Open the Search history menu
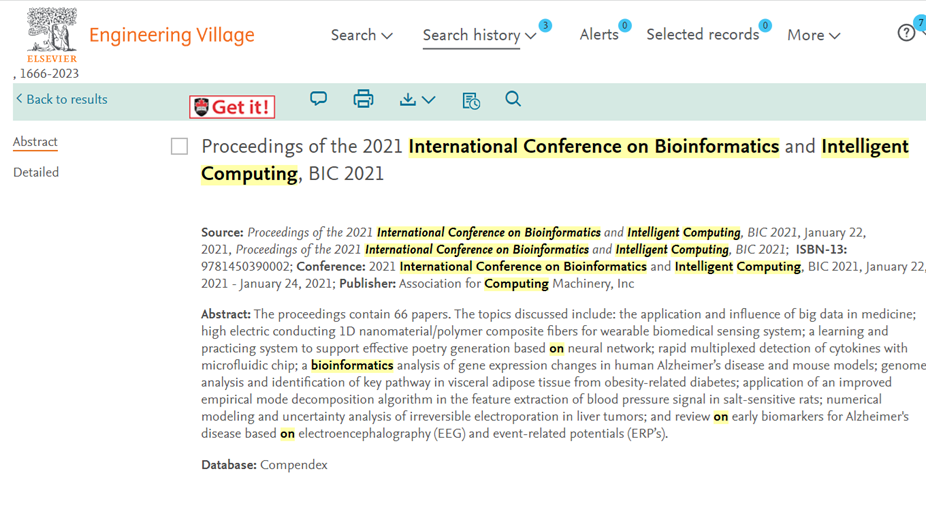Screen dimensions: 926x512 click(x=479, y=35)
